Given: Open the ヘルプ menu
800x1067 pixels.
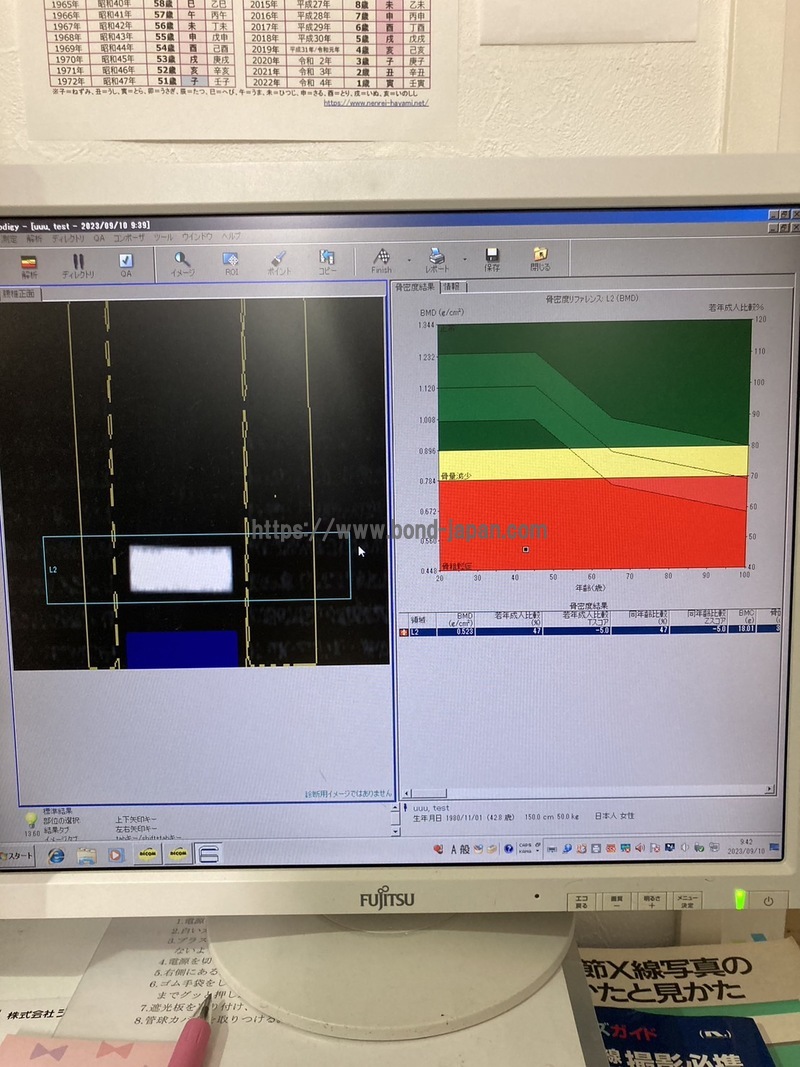Looking at the screenshot, I should pyautogui.click(x=230, y=236).
